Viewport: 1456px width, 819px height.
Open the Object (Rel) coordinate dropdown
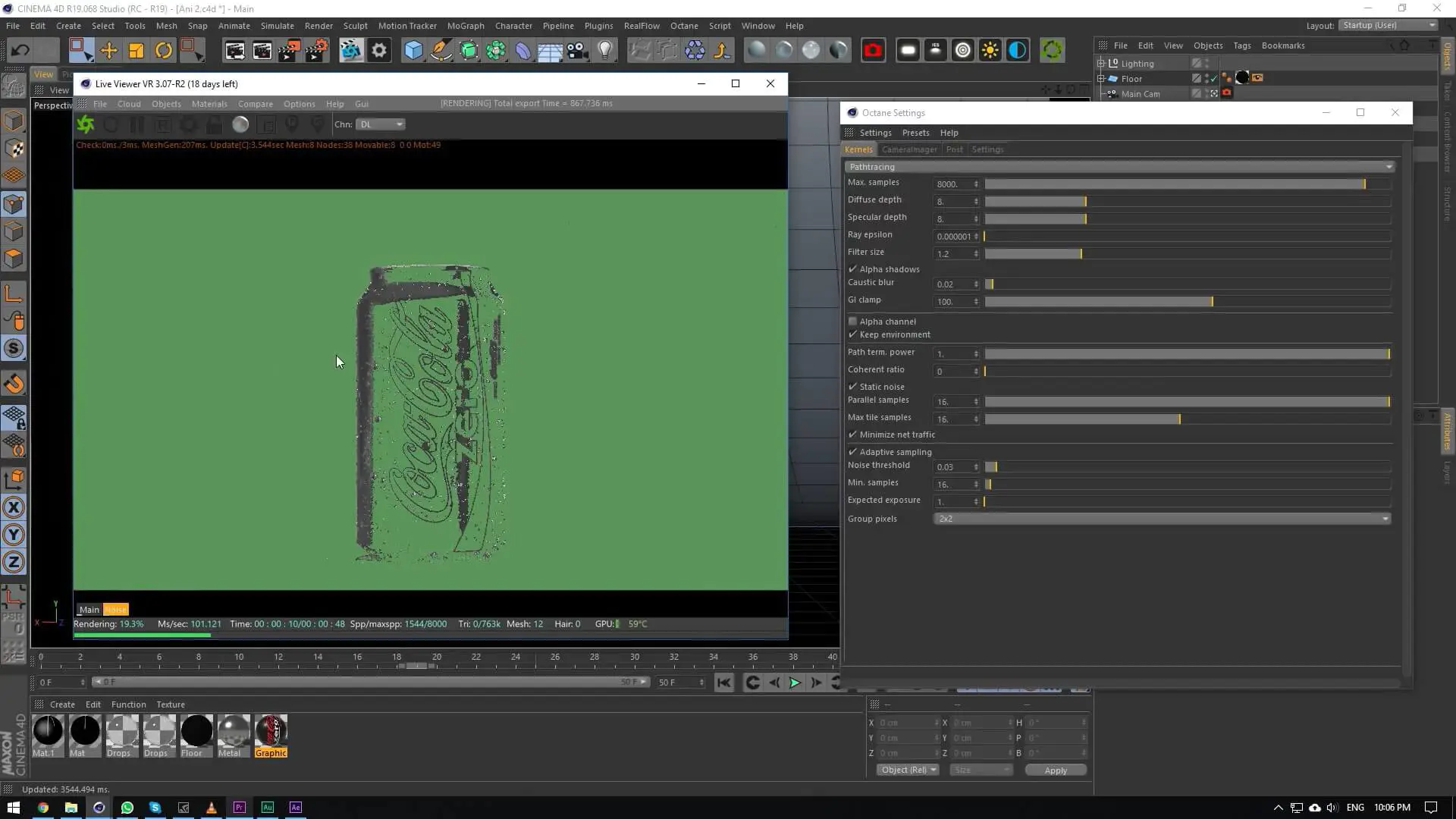click(908, 770)
